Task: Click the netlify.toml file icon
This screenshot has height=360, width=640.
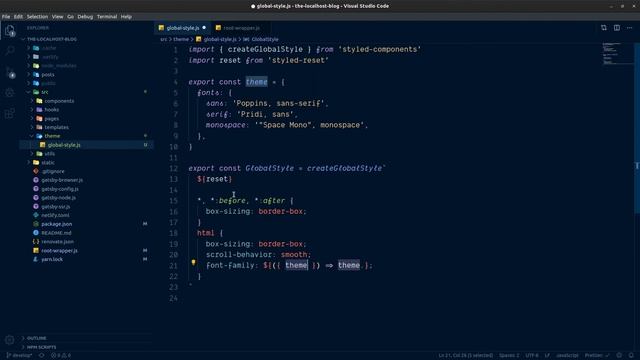Action: coord(36,215)
